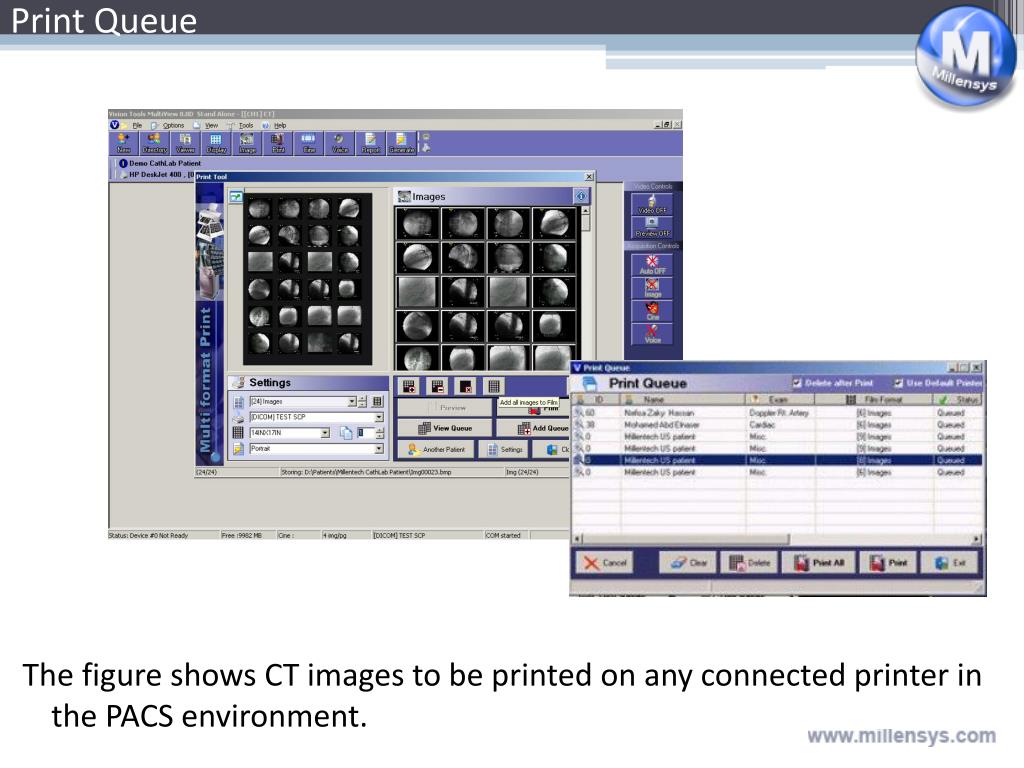
Task: Open the Tools menu
Action: click(x=246, y=125)
